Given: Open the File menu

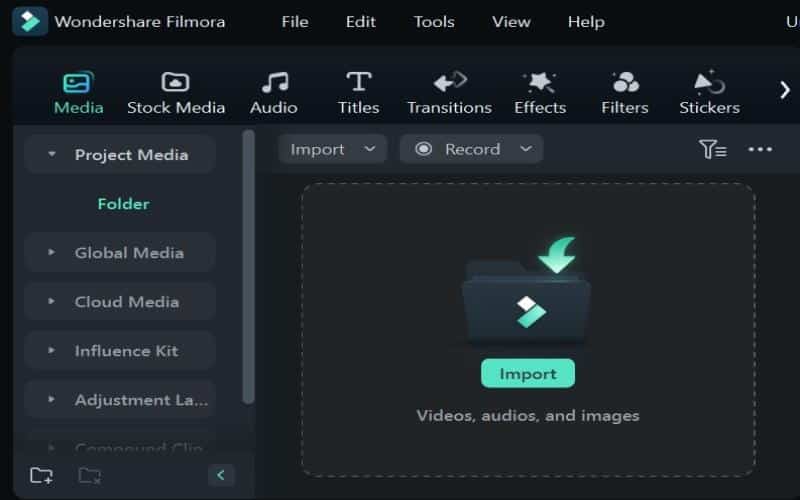Looking at the screenshot, I should (x=295, y=22).
